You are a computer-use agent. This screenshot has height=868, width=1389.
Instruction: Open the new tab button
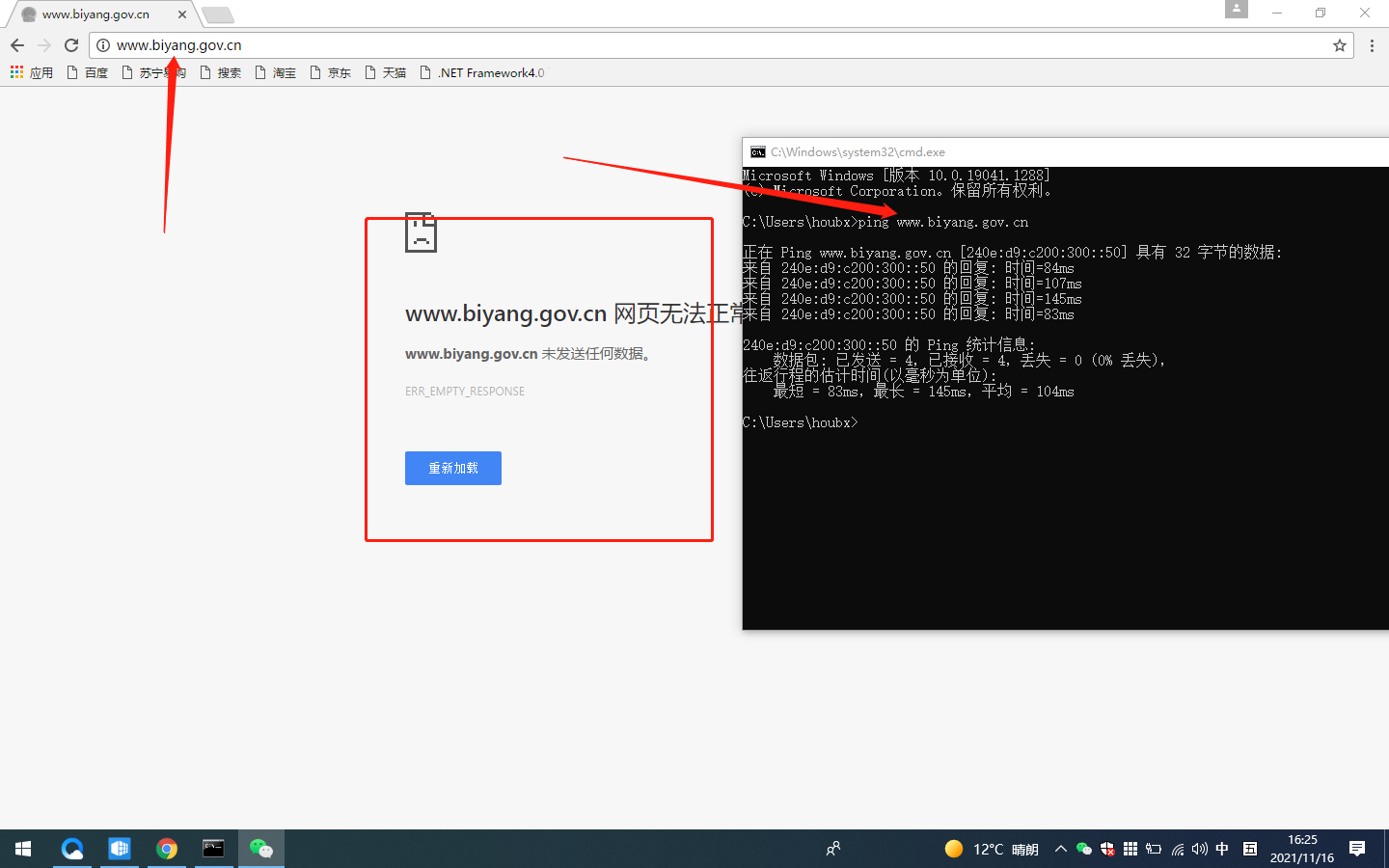point(218,14)
